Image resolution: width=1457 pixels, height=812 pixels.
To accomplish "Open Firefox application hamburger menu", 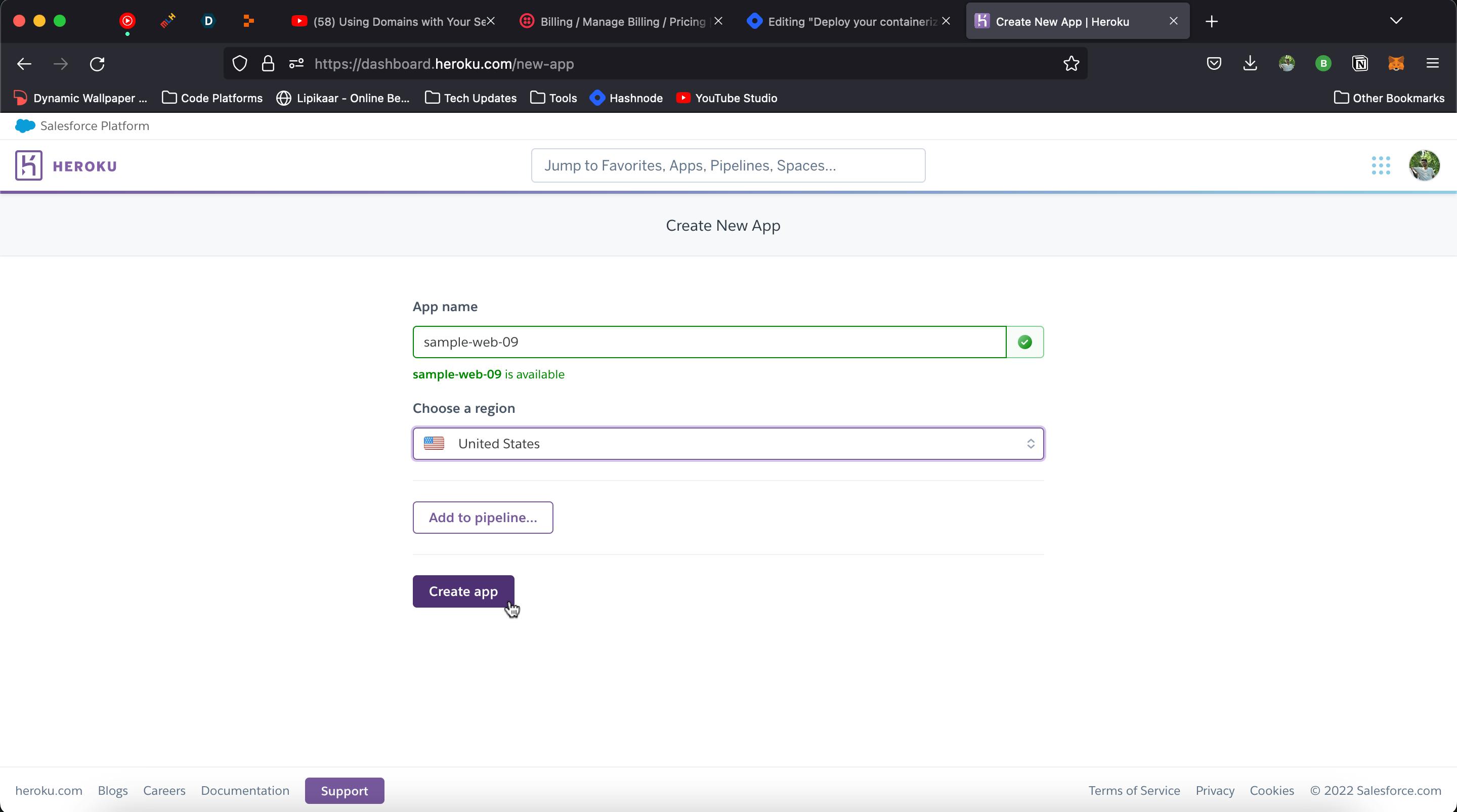I will pyautogui.click(x=1433, y=64).
